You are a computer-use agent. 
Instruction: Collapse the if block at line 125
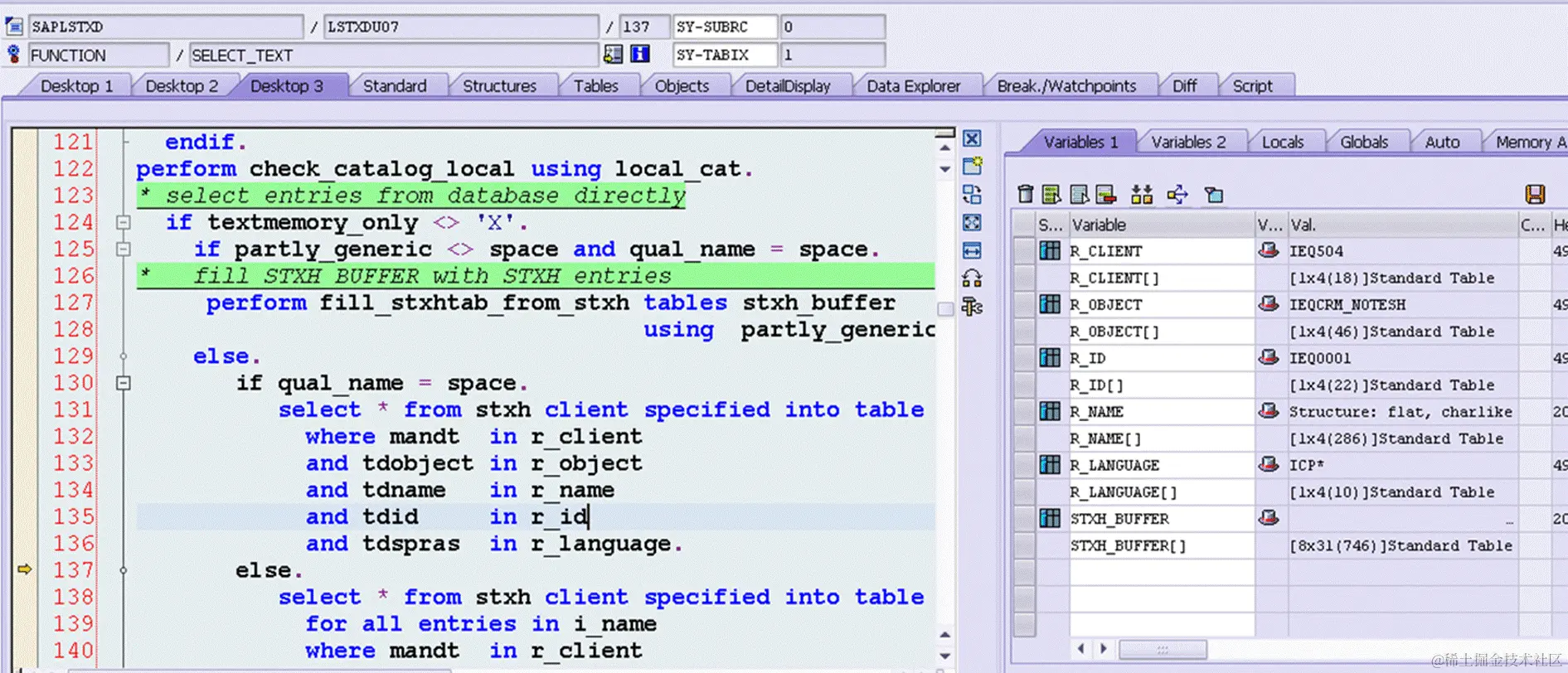pos(124,249)
